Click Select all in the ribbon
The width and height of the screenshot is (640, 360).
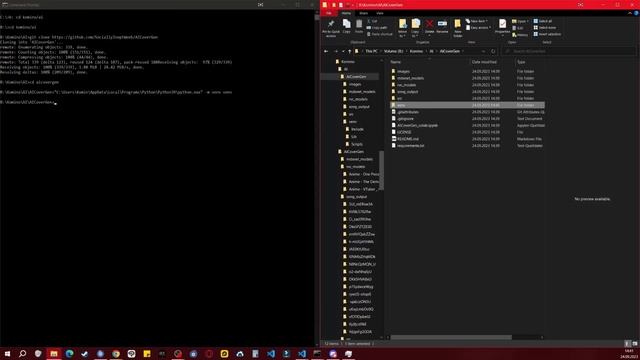(x=543, y=21)
